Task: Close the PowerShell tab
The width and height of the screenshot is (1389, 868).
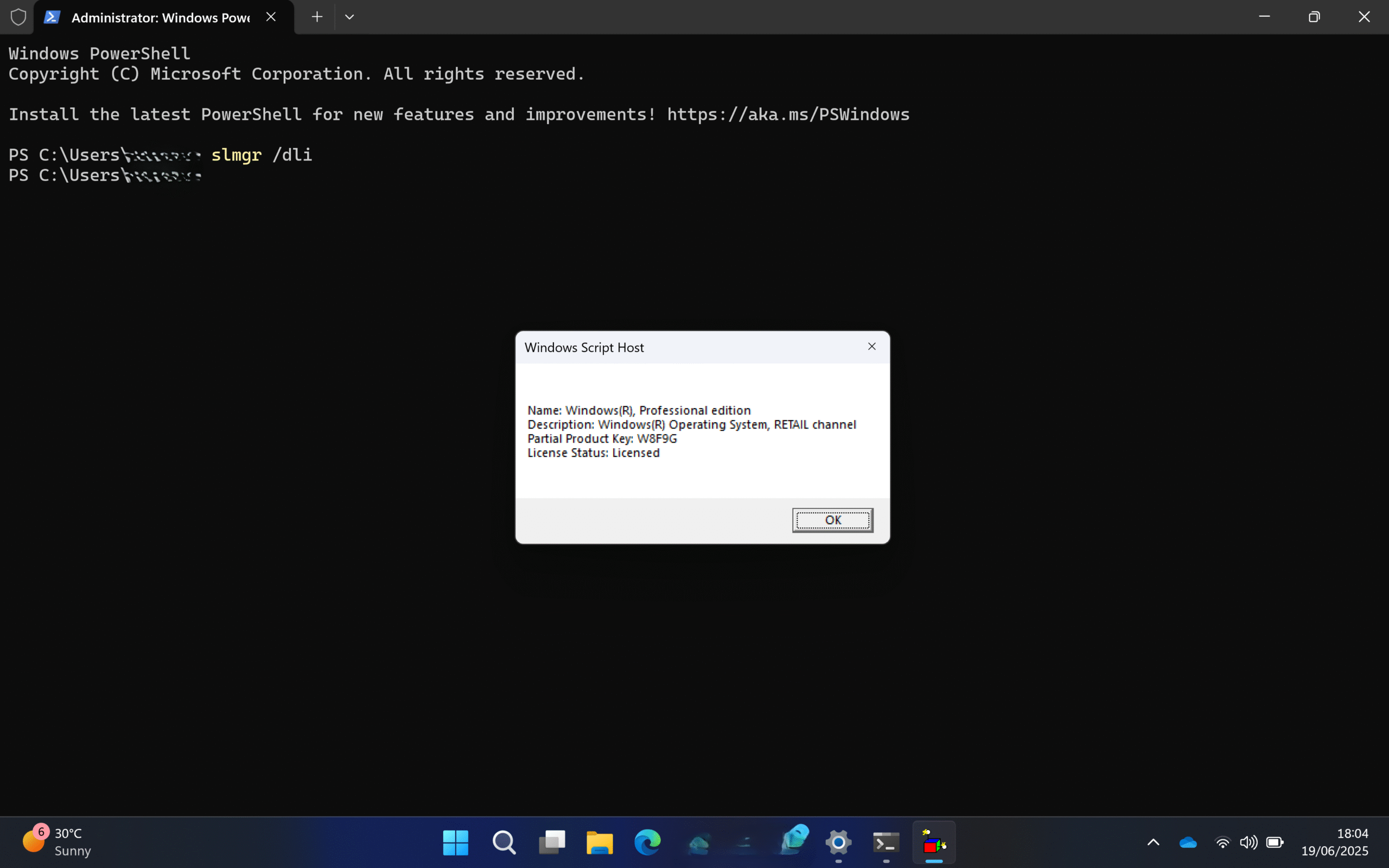Action: pyautogui.click(x=271, y=17)
